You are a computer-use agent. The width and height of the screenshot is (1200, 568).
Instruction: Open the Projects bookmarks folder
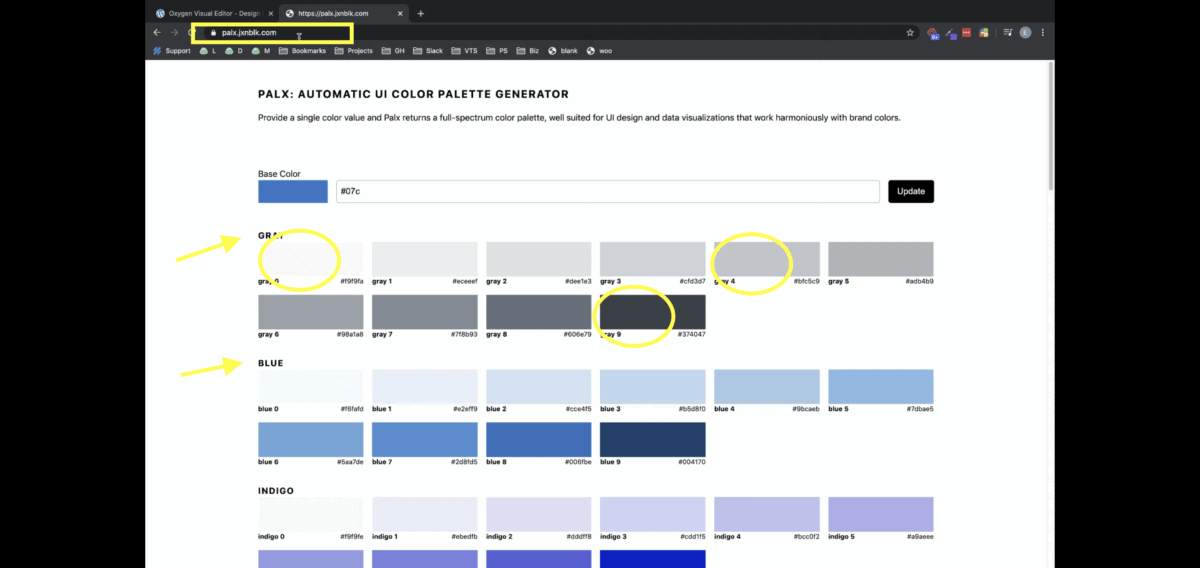tap(353, 50)
